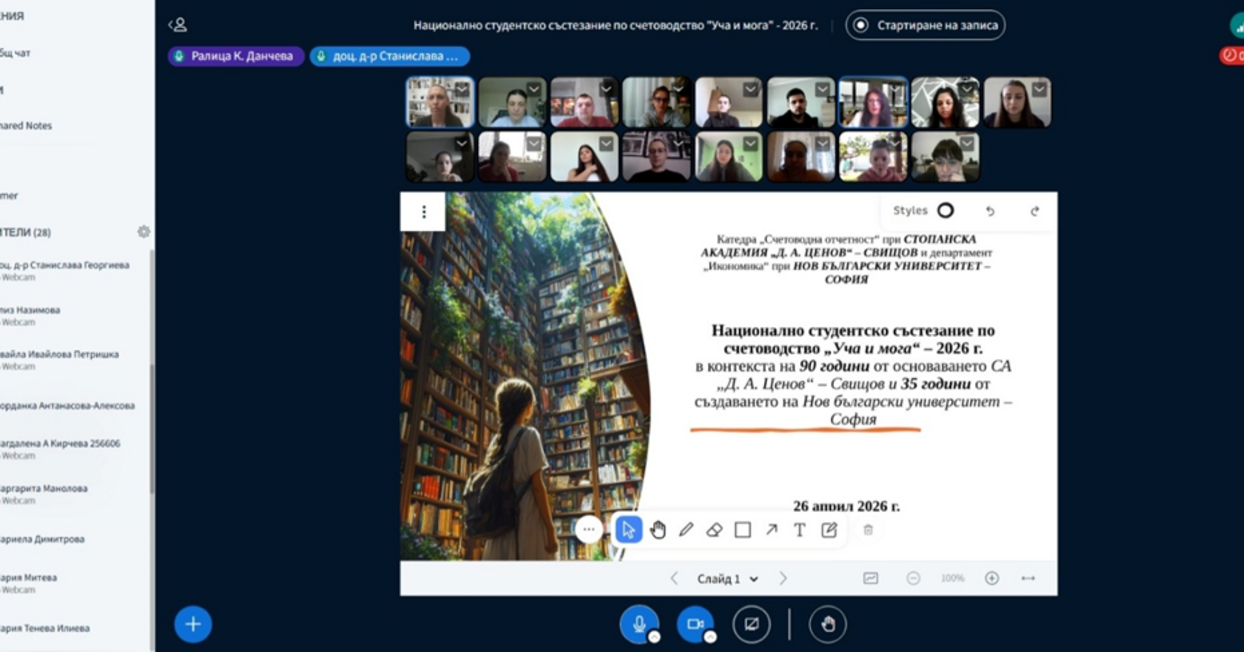This screenshot has width=1244, height=652.
Task: Open the public chat sidebar entry
Action: (x=16, y=53)
